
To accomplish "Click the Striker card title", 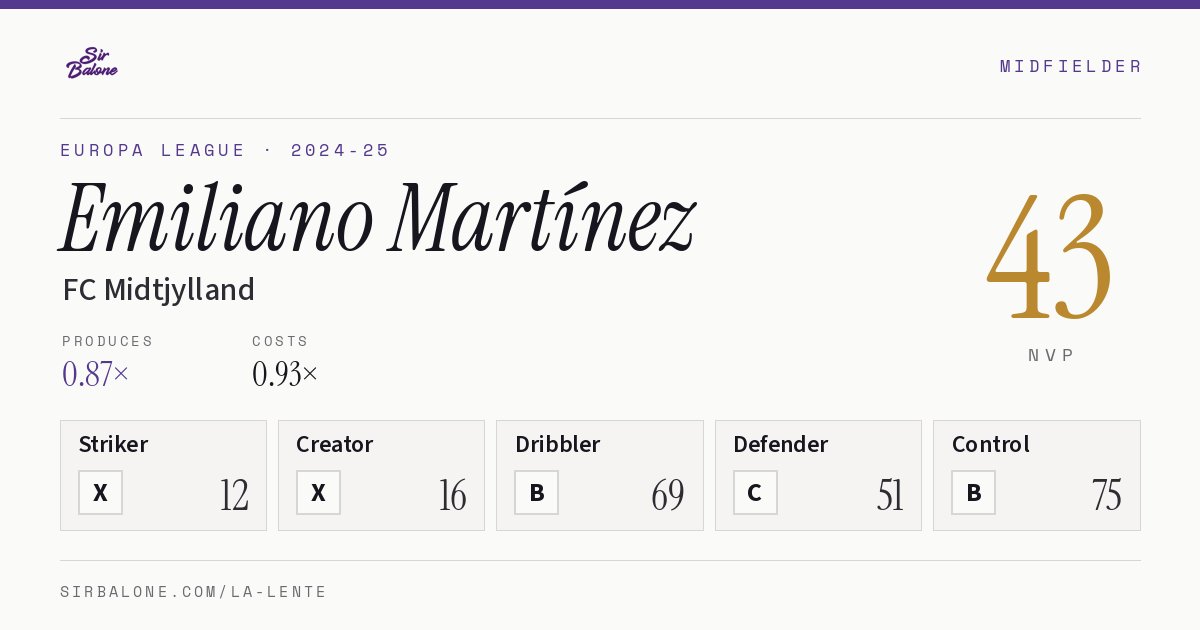I will click(x=113, y=444).
